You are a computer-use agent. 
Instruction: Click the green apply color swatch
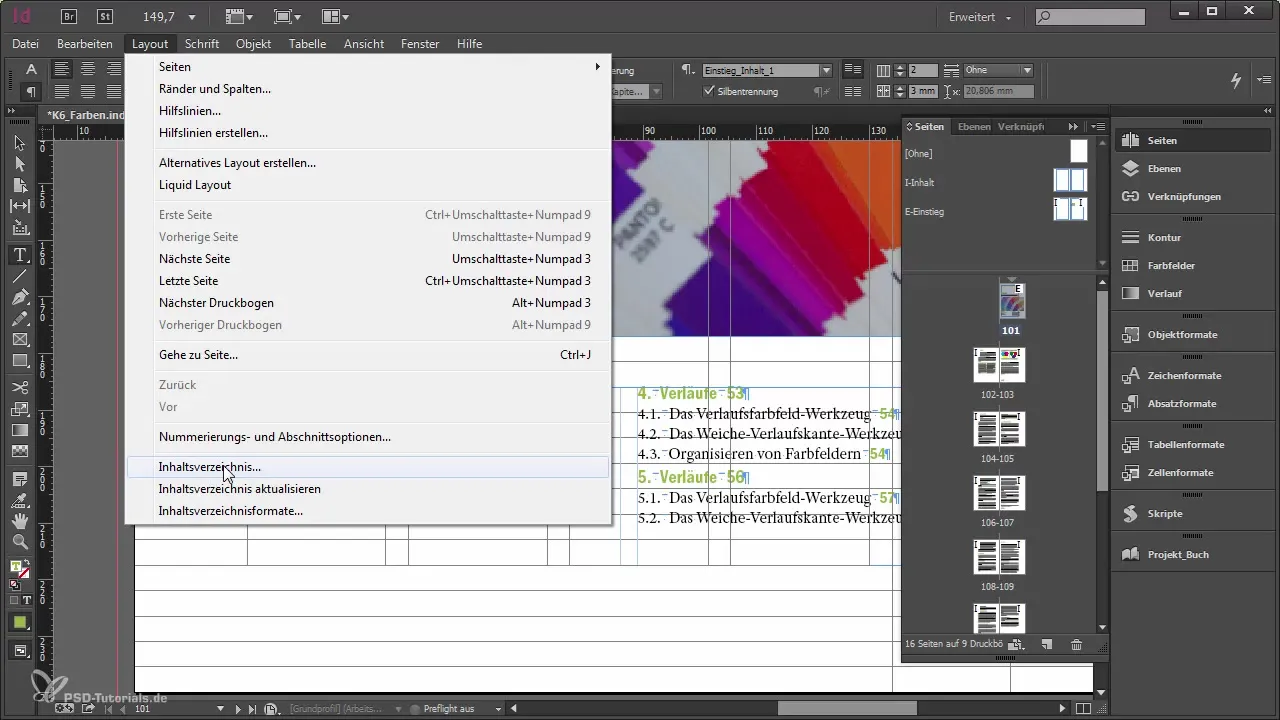point(20,622)
